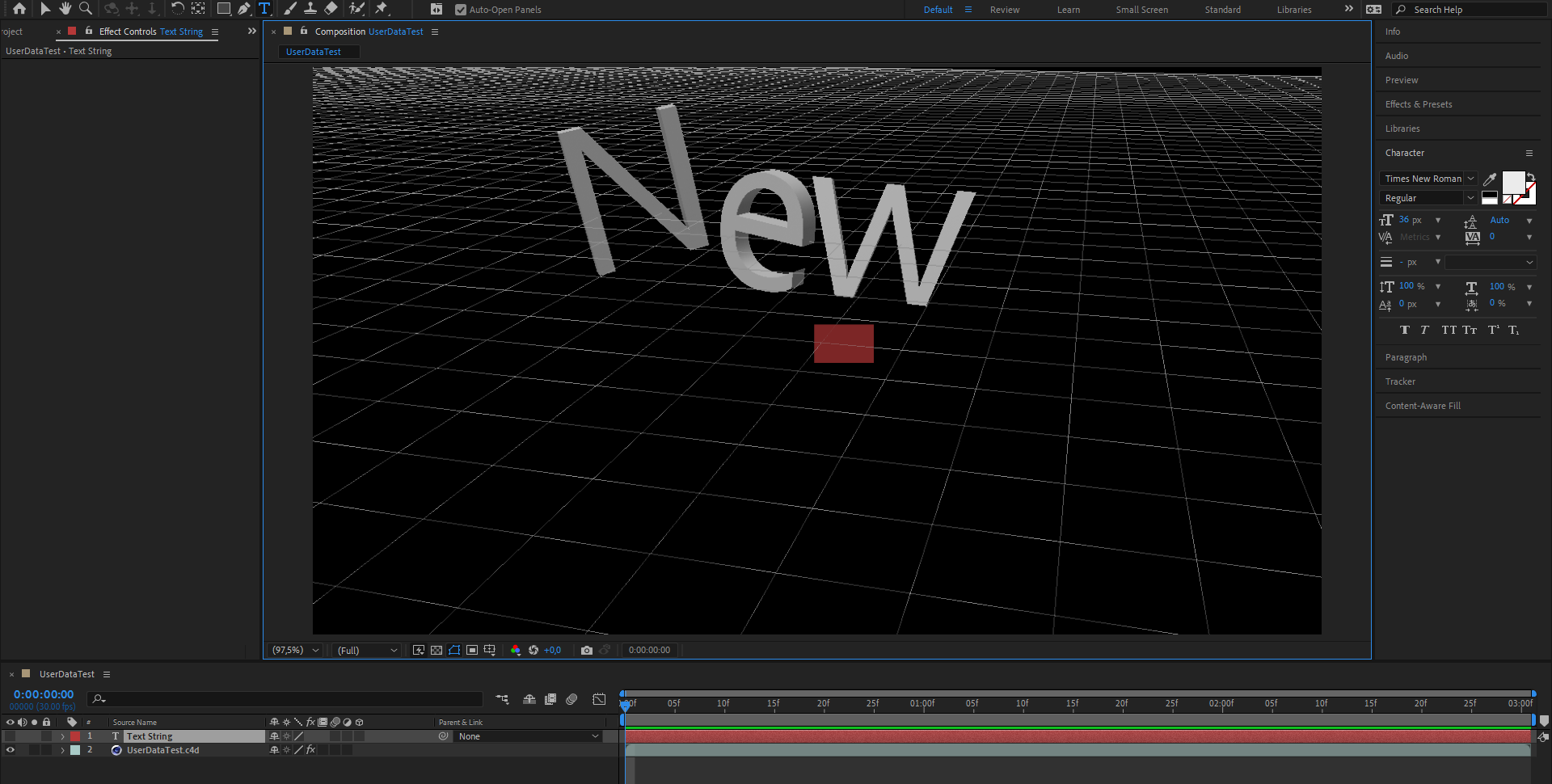Viewport: 1552px width, 784px height.
Task: Select the Hand tool
Action: 65,9
